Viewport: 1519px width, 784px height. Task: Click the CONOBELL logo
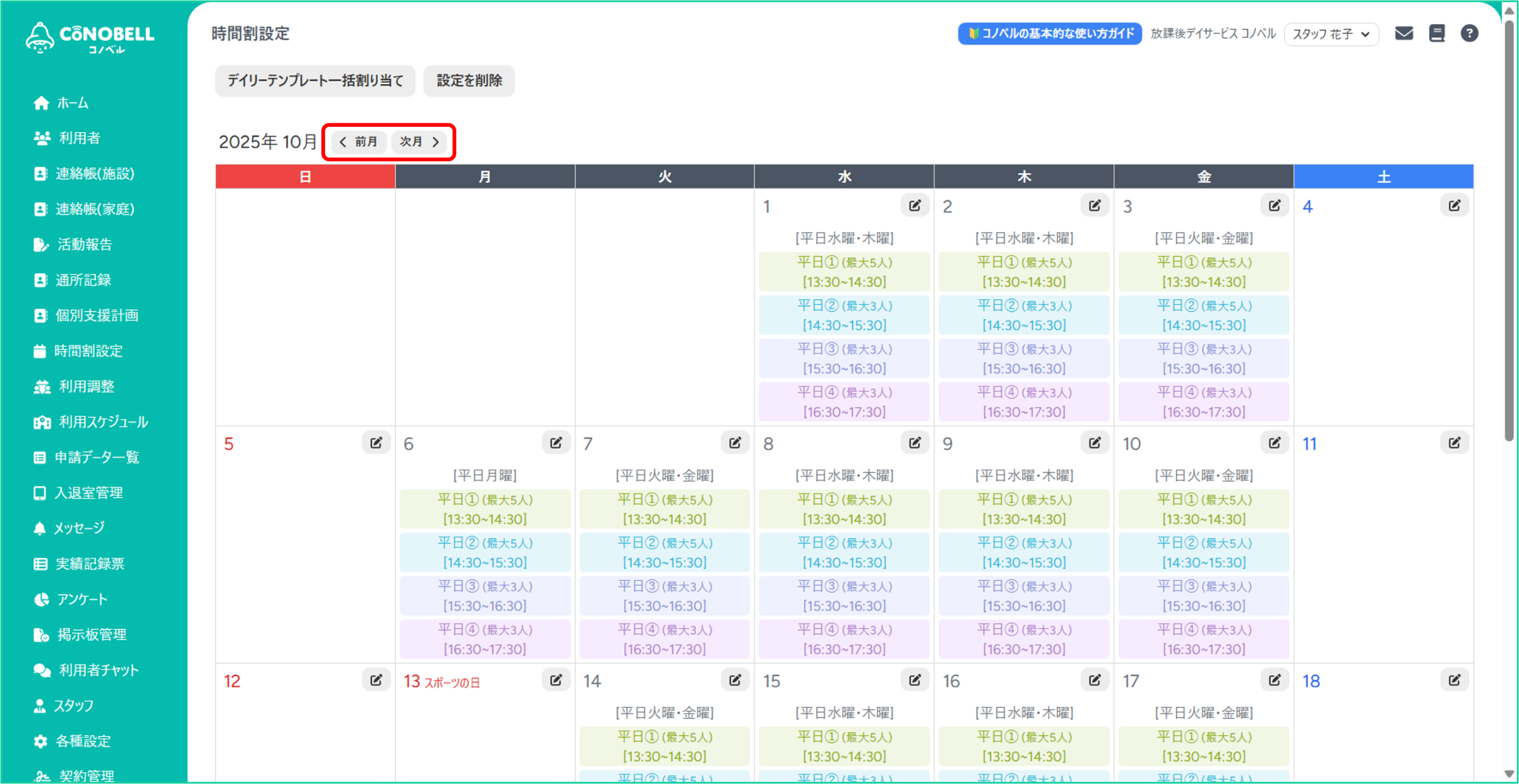[90, 38]
